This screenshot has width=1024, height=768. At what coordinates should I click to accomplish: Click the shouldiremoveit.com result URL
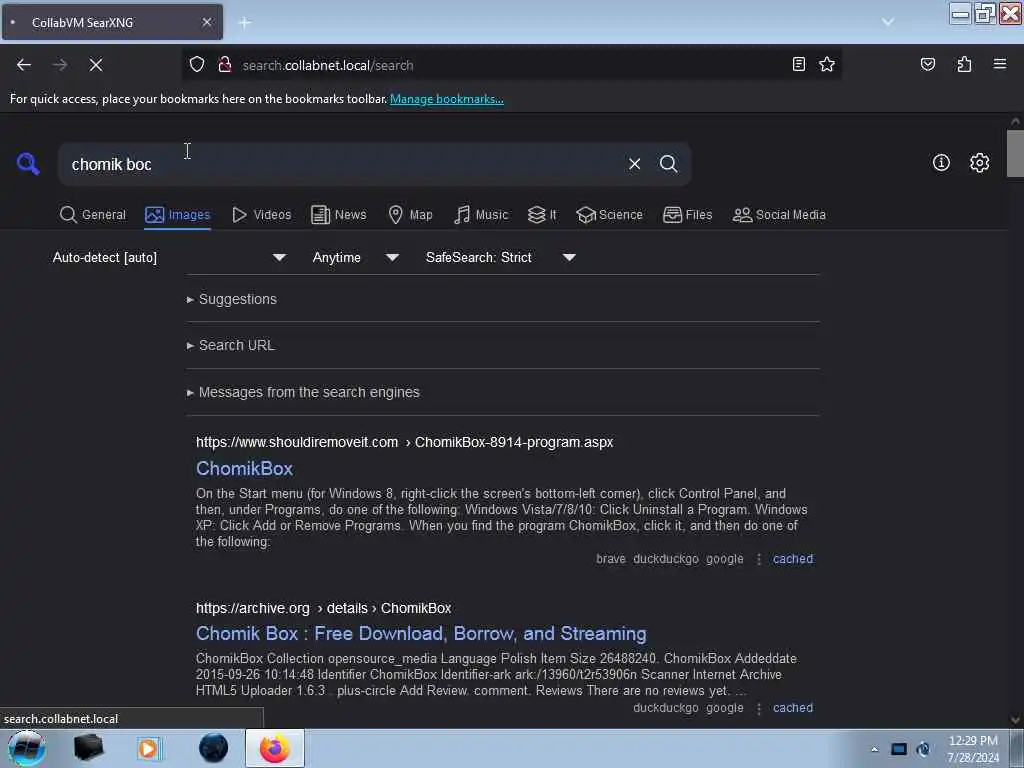click(404, 442)
